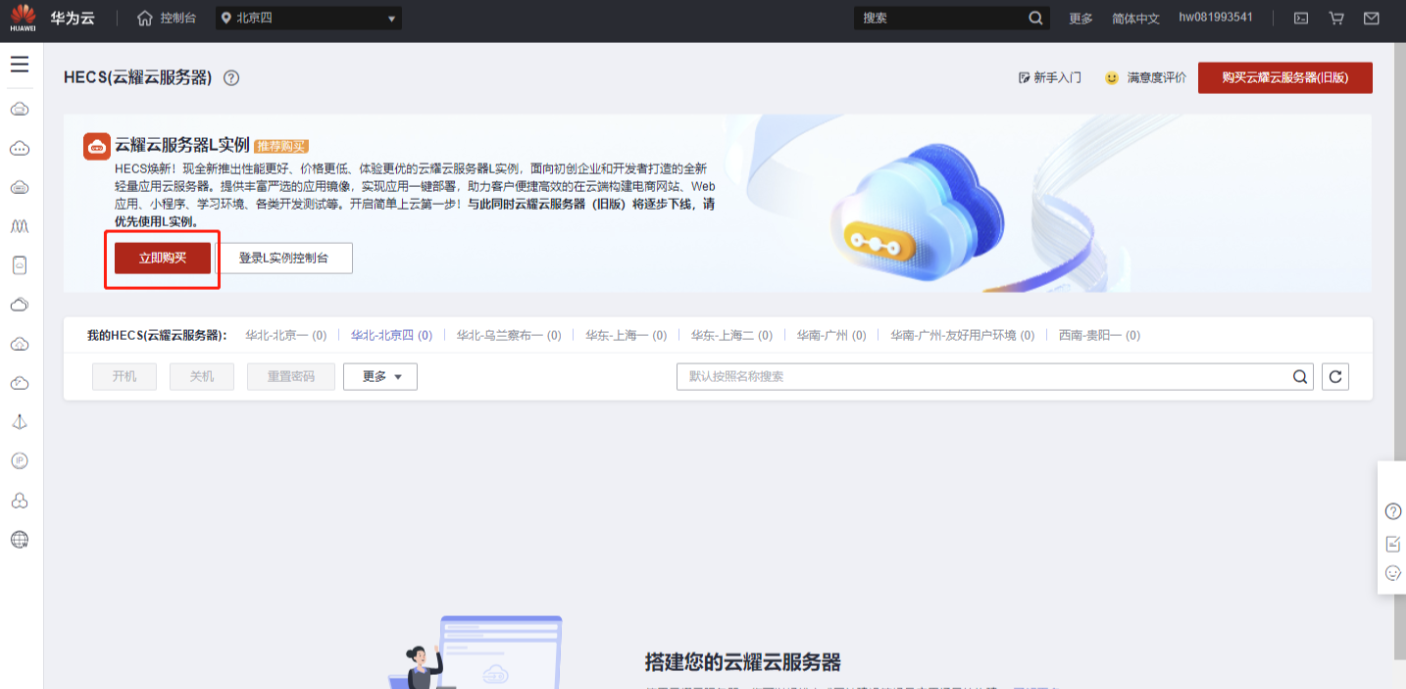Open the hamburger service list menu
Viewport: 1406px width, 689px height.
point(19,65)
